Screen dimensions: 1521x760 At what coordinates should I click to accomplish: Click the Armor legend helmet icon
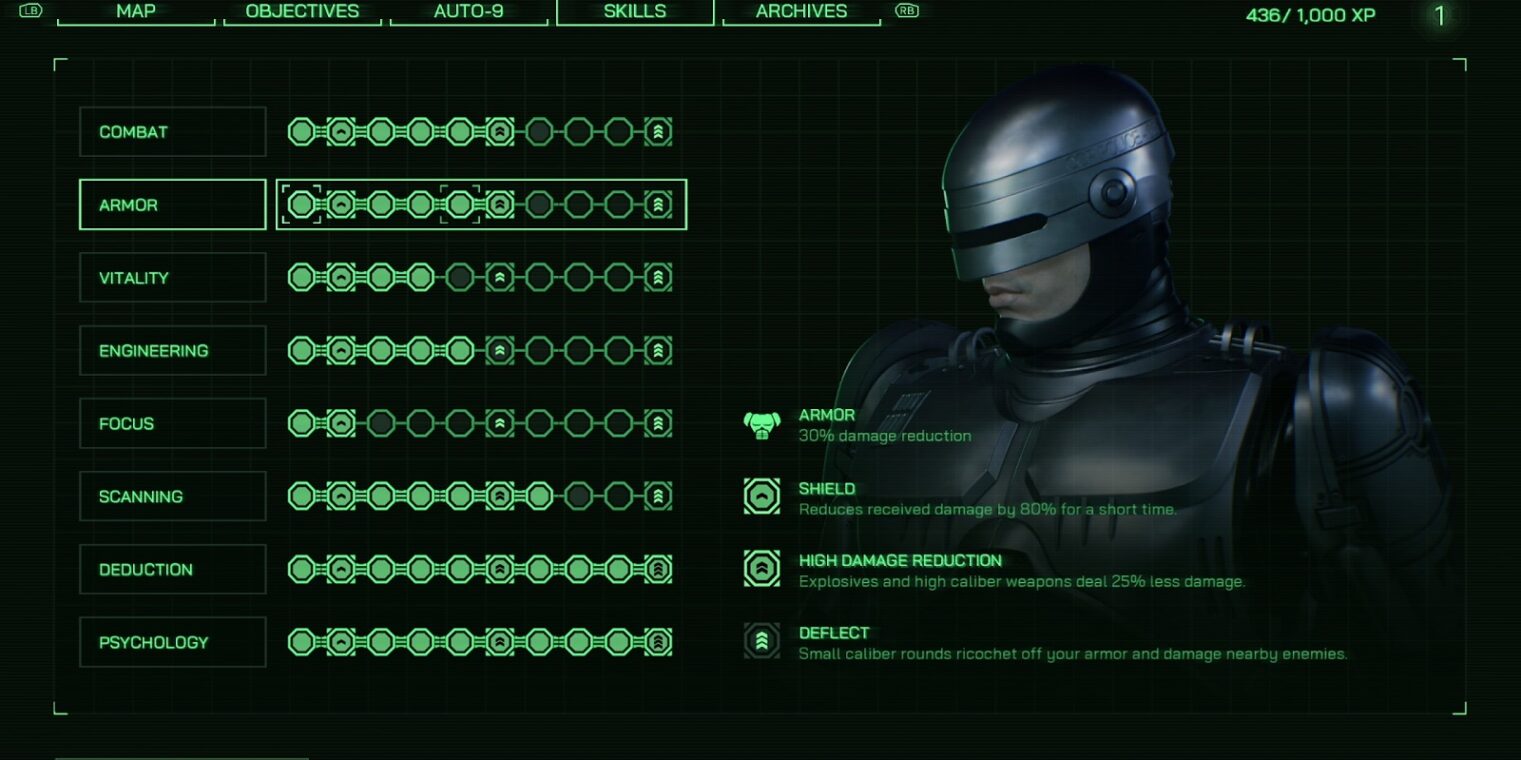click(762, 425)
